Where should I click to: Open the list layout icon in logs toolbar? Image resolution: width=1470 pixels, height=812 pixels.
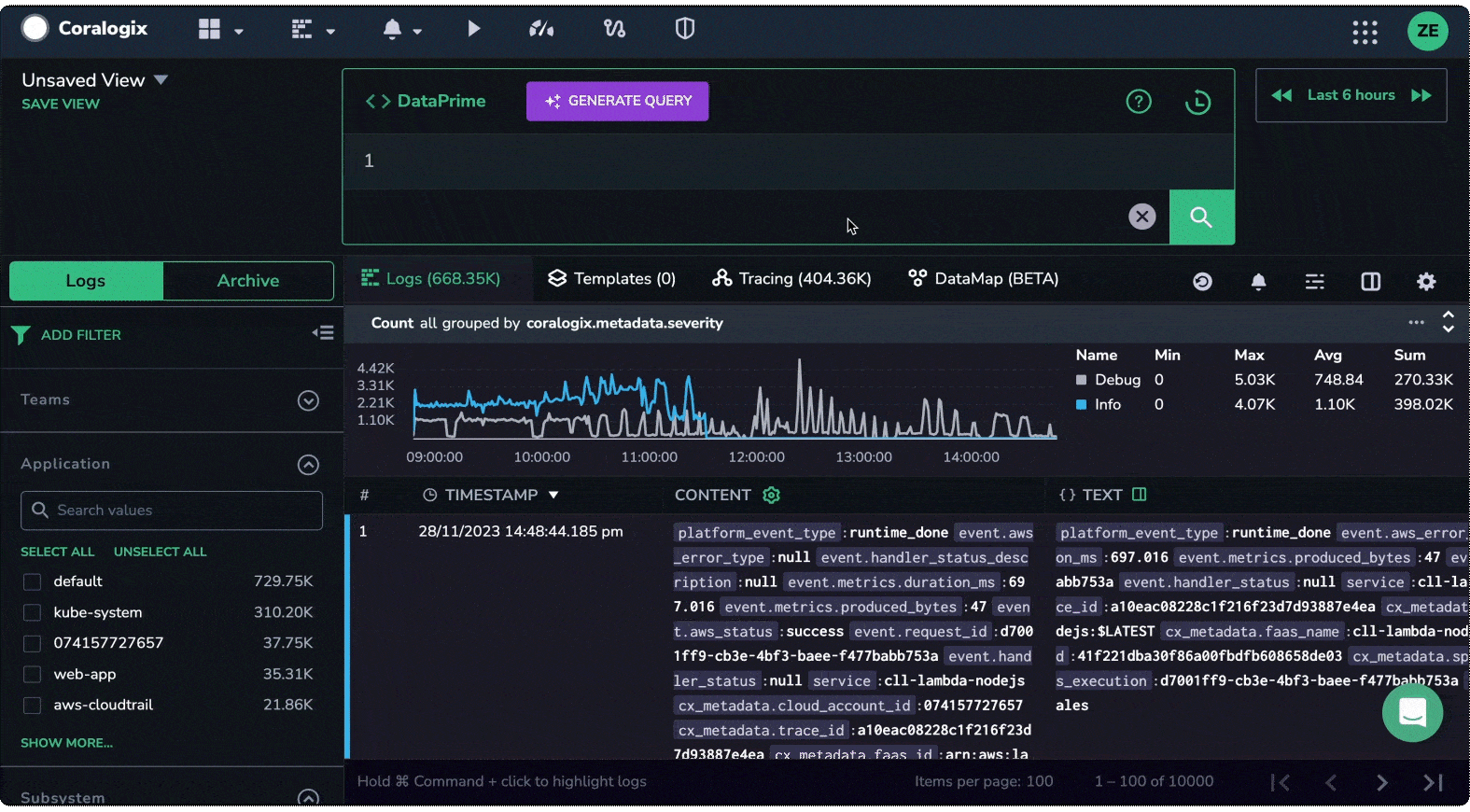pyautogui.click(x=1314, y=281)
